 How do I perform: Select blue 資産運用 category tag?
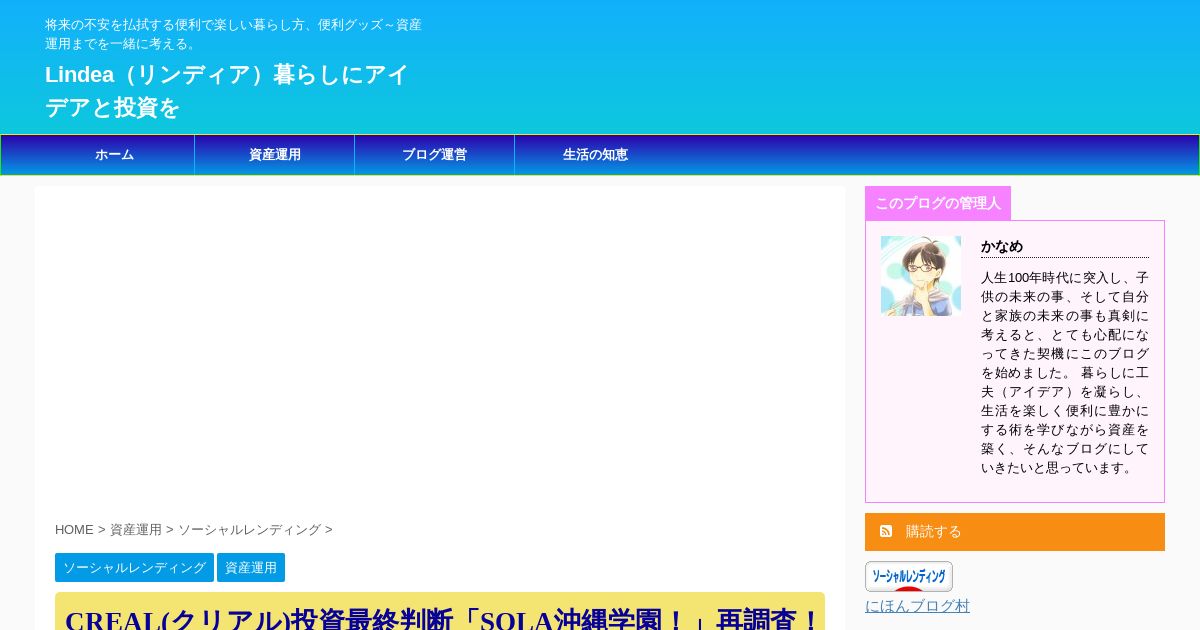tap(251, 567)
